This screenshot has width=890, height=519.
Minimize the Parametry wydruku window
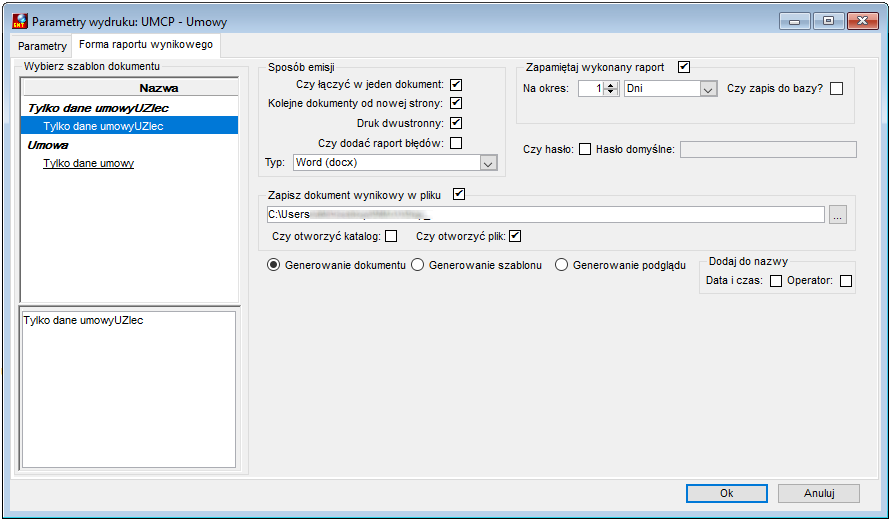point(795,22)
